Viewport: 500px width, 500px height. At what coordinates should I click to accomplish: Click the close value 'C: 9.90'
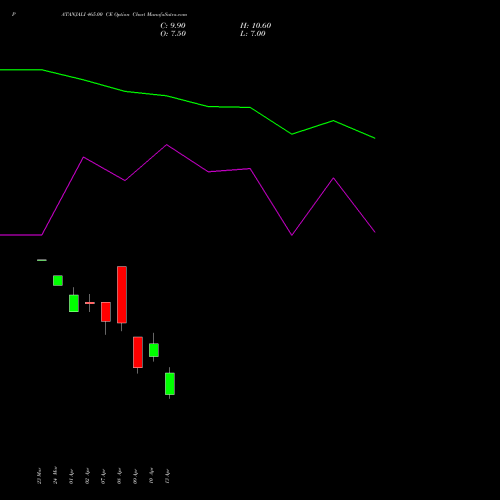point(173,26)
